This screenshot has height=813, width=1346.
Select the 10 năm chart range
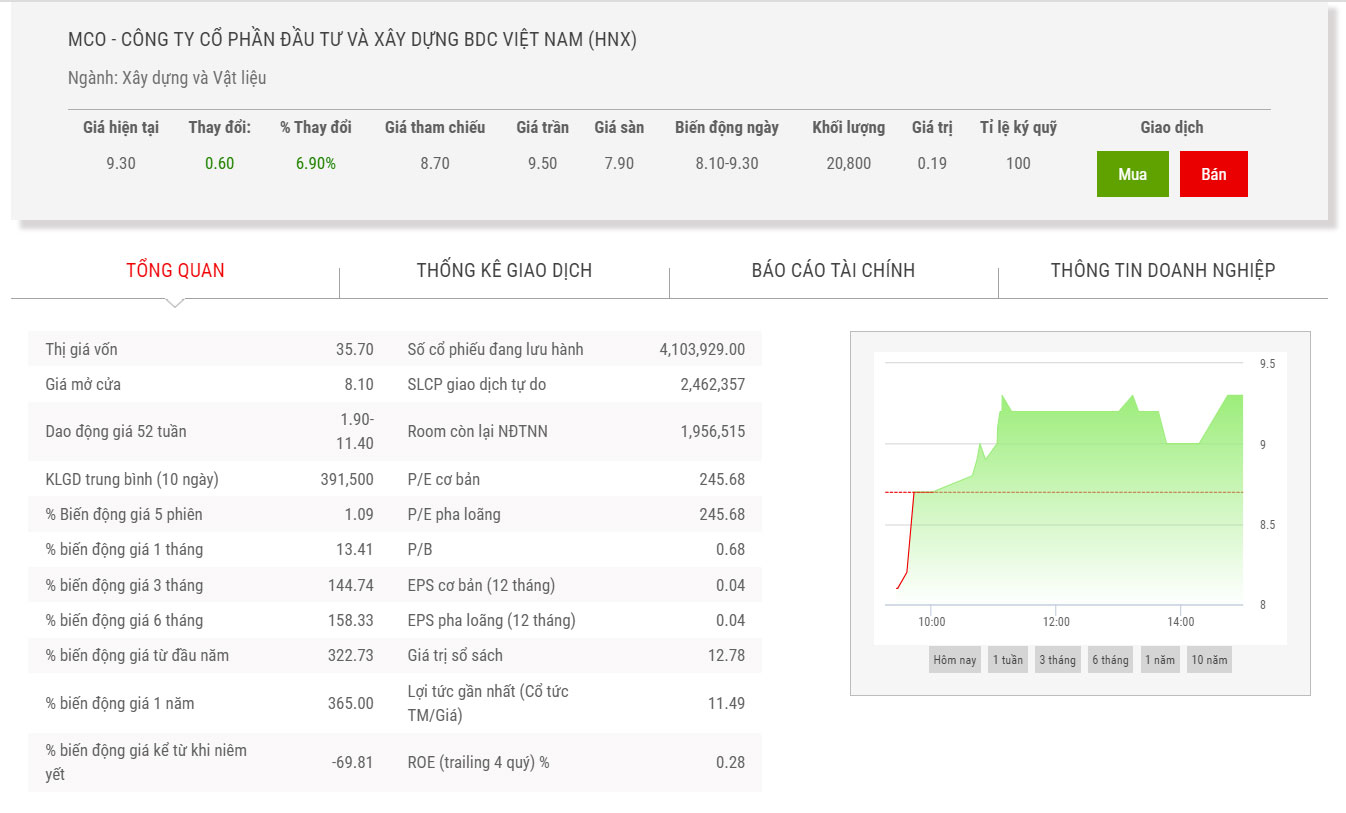point(1209,660)
